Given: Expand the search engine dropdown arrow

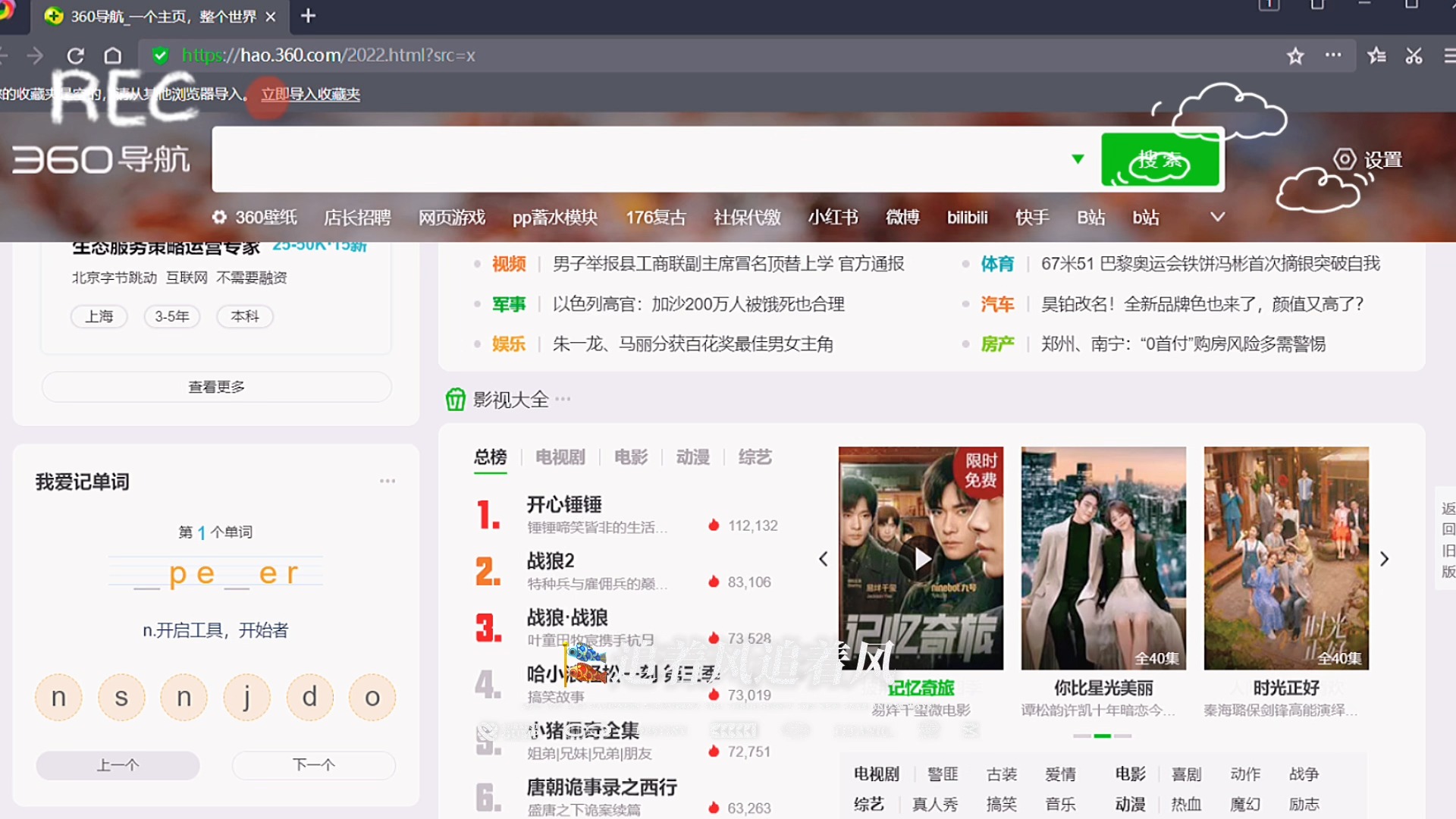Looking at the screenshot, I should pos(1078,159).
